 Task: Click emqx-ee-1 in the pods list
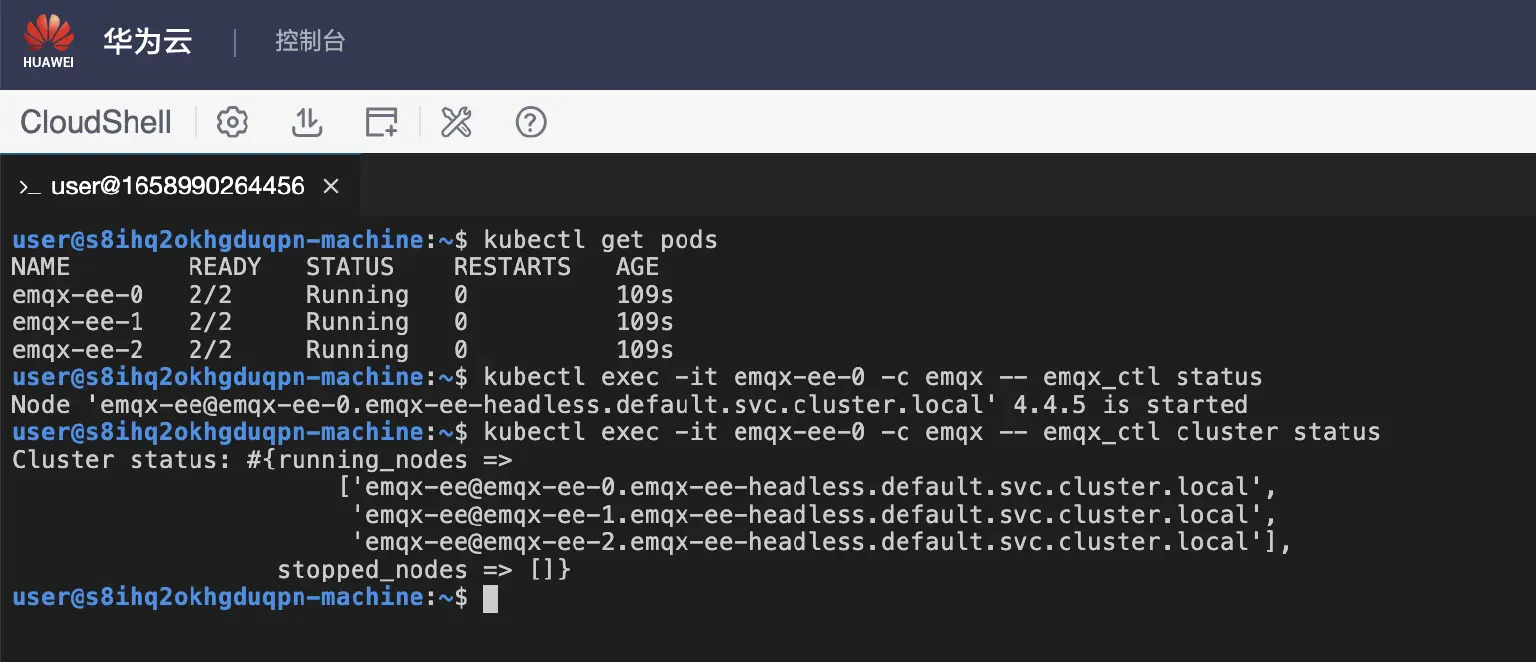click(x=77, y=322)
